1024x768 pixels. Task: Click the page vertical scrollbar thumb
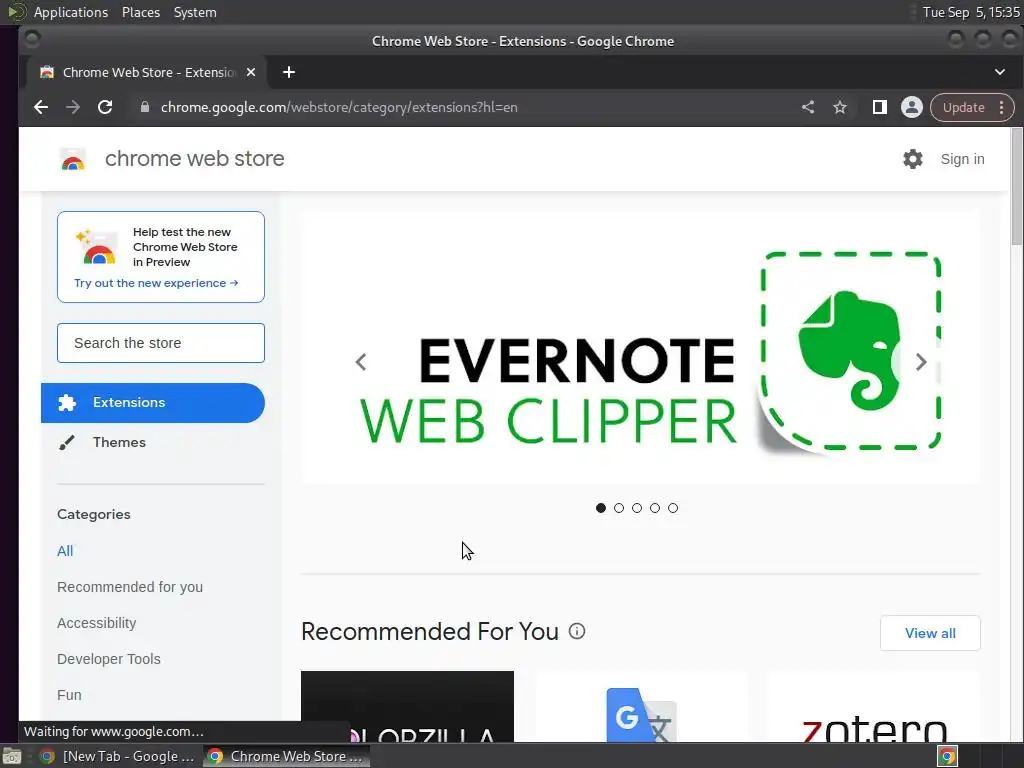pyautogui.click(x=1016, y=187)
